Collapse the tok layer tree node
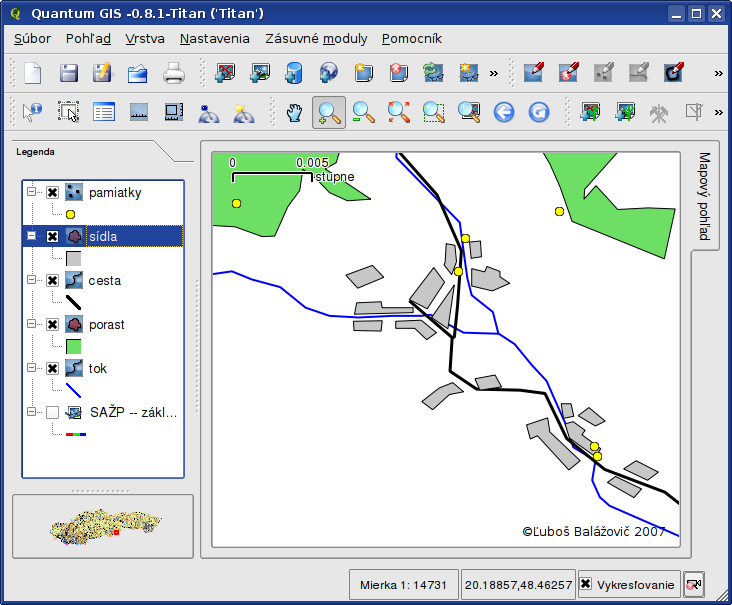This screenshot has height=605, width=732. click(32, 368)
